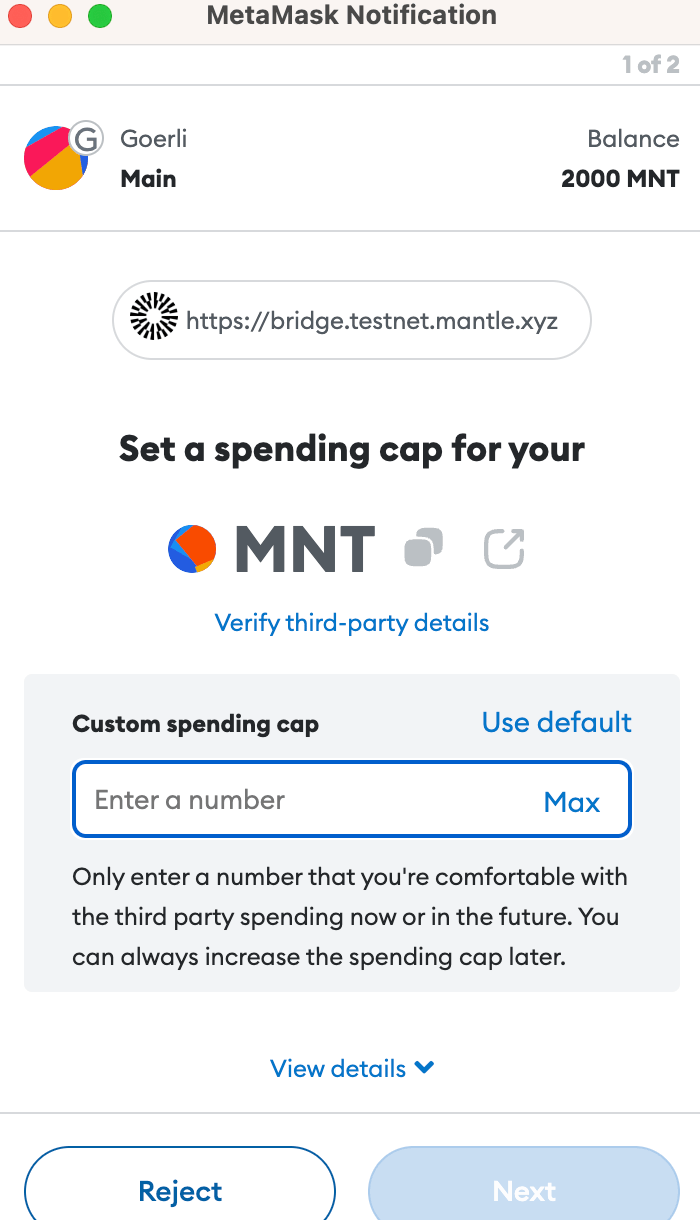Focus the Enter a number input field
This screenshot has width=700, height=1220.
click(x=300, y=800)
